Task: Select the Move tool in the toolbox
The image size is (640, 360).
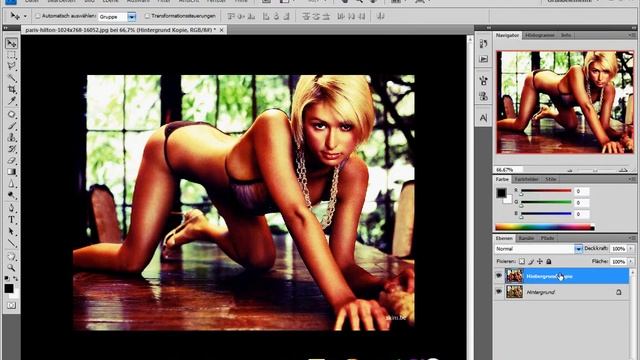Action: click(11, 43)
